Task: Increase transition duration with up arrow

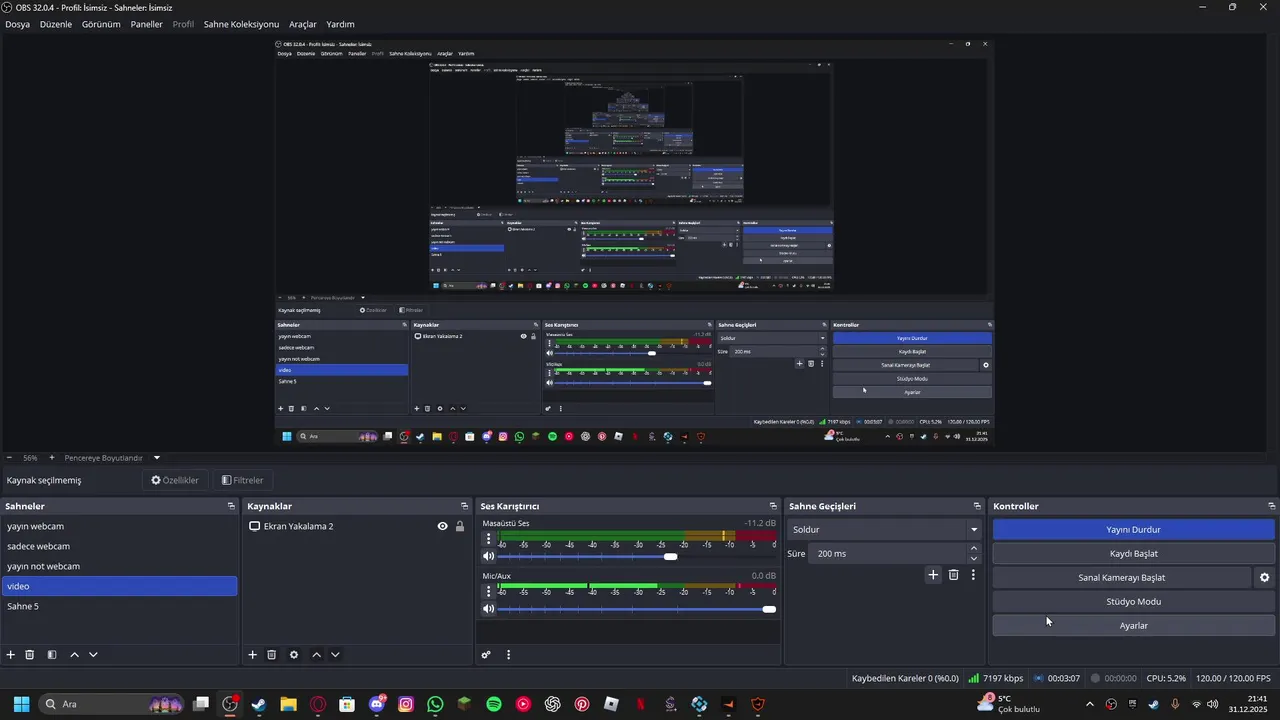Action: tap(974, 548)
